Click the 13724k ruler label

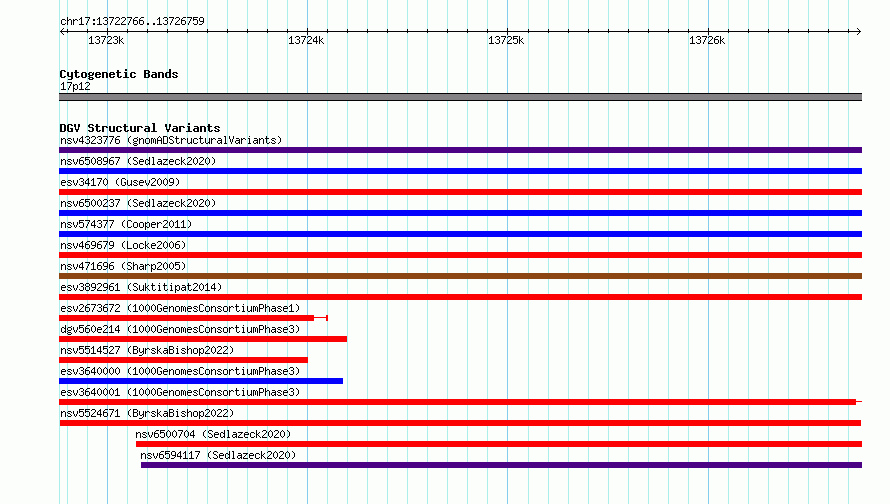(x=306, y=40)
